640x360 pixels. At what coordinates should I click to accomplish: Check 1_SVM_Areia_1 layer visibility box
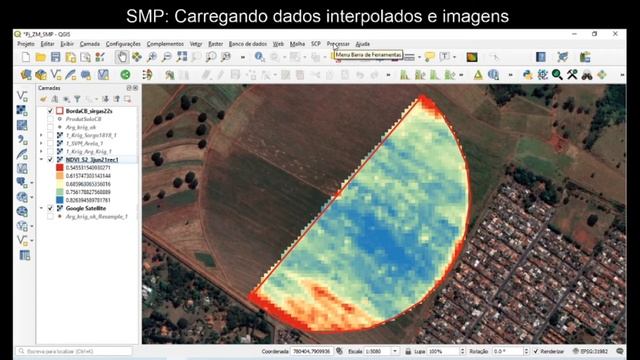click(50, 143)
